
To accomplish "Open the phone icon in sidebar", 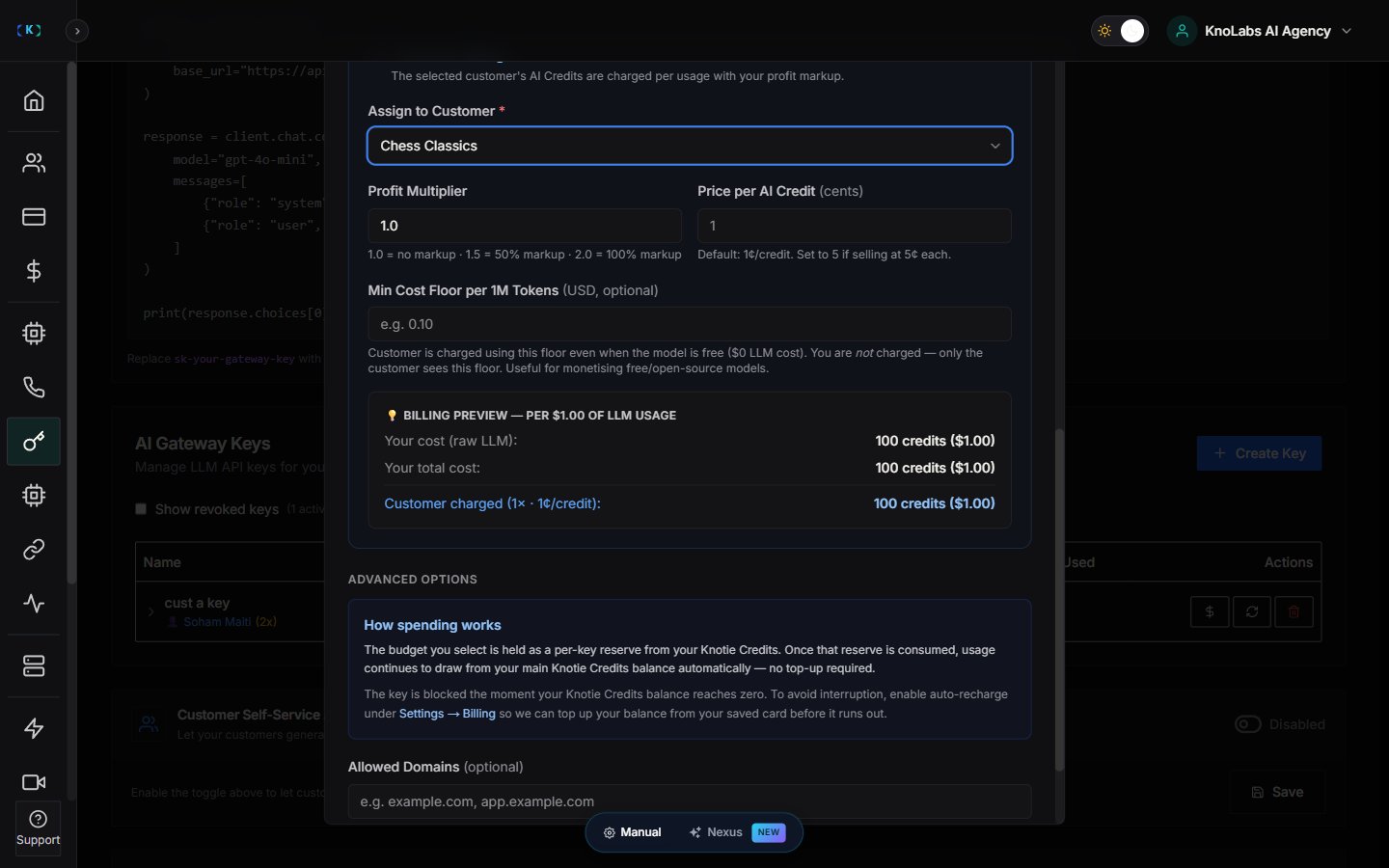I will (34, 388).
